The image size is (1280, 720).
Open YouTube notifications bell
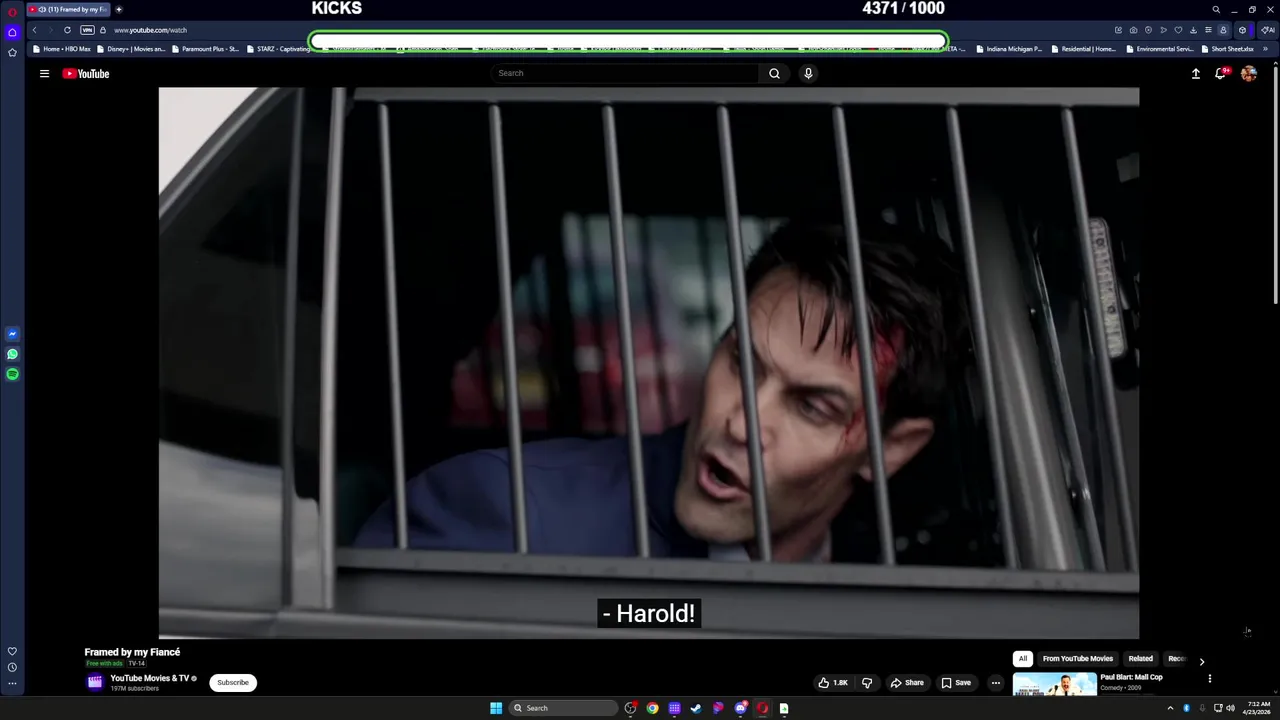1221,73
